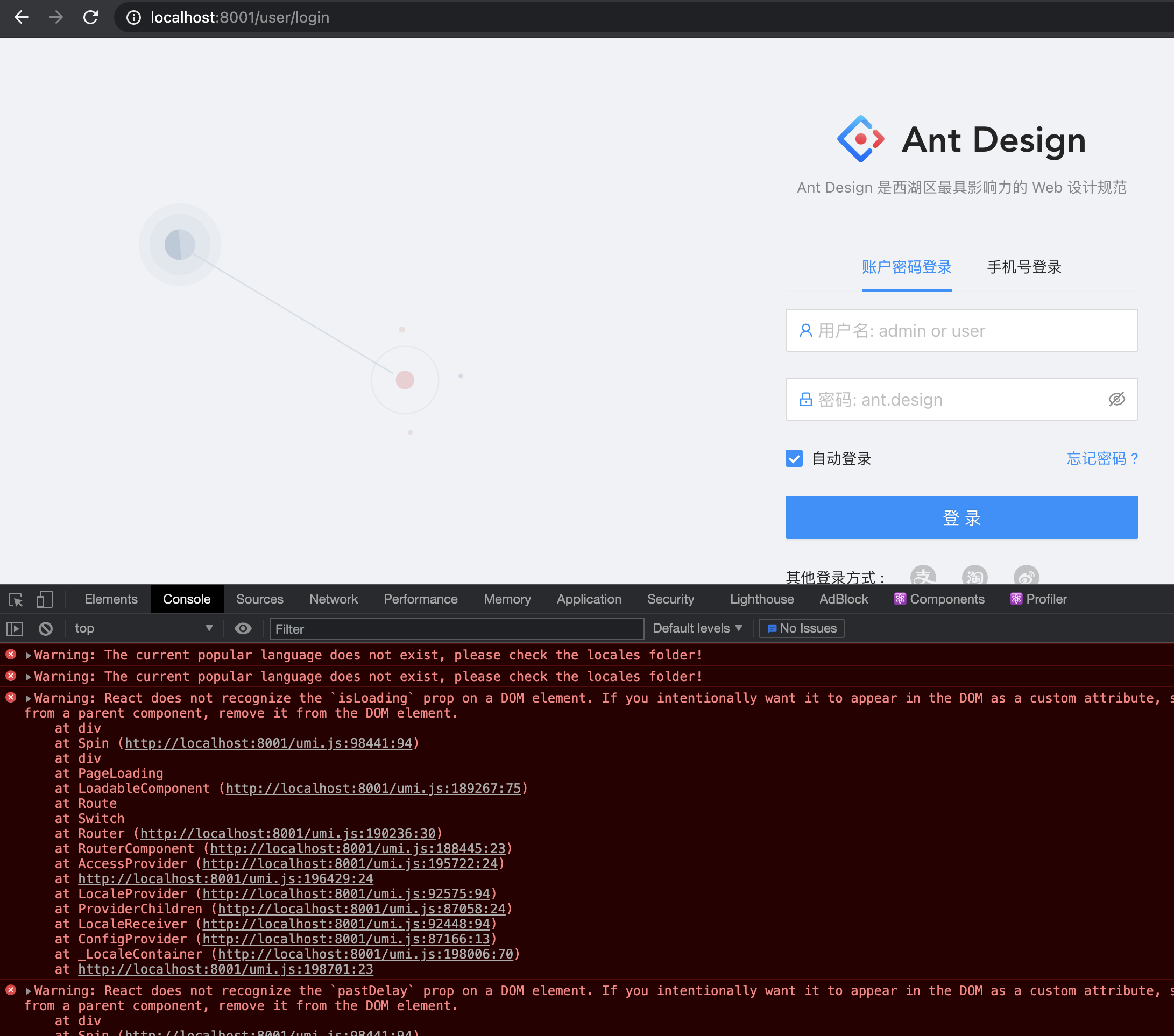Click the No Issues button
The height and width of the screenshot is (1036, 1174).
click(x=801, y=629)
